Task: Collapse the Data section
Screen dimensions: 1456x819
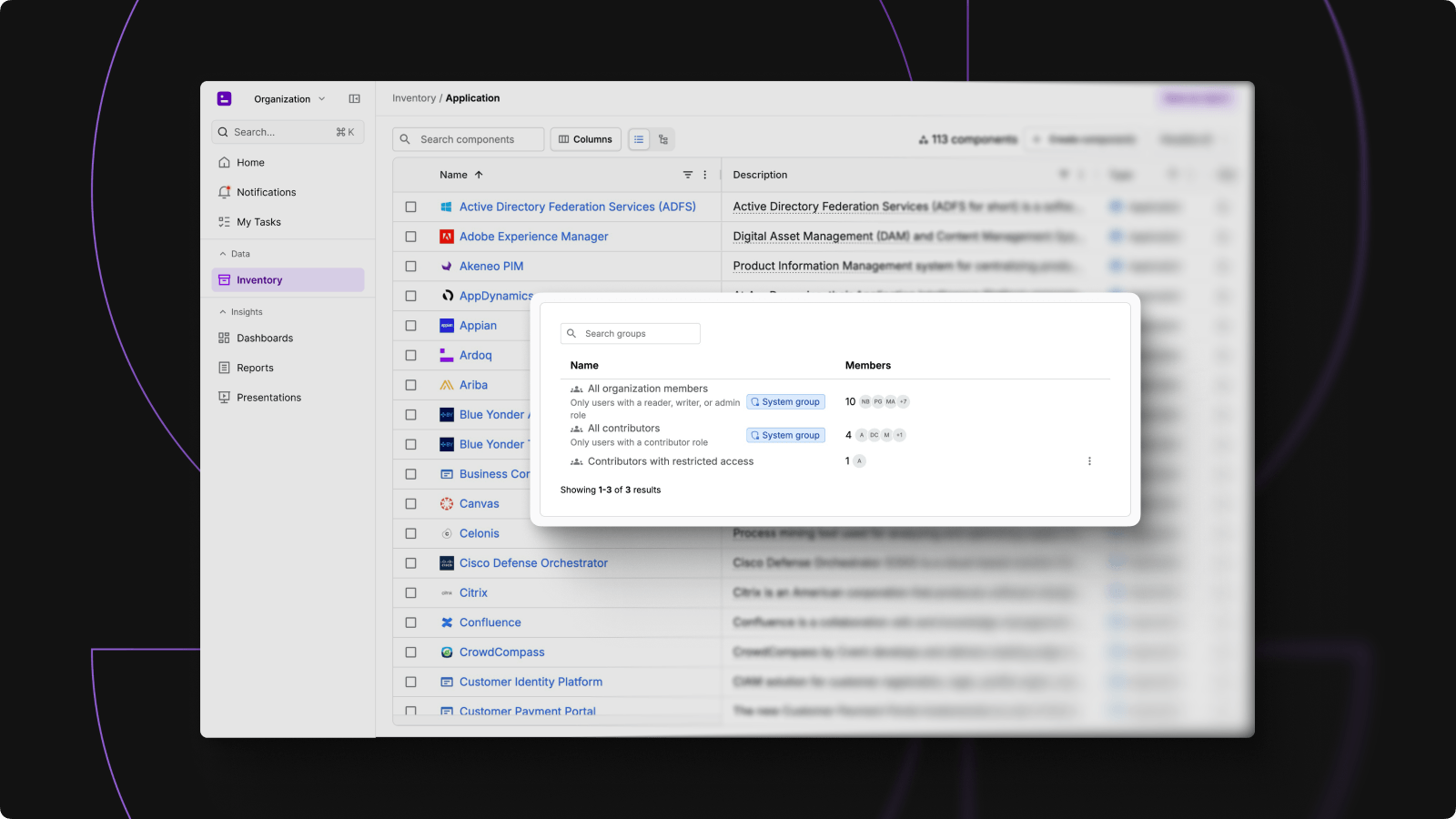Action: point(223,254)
